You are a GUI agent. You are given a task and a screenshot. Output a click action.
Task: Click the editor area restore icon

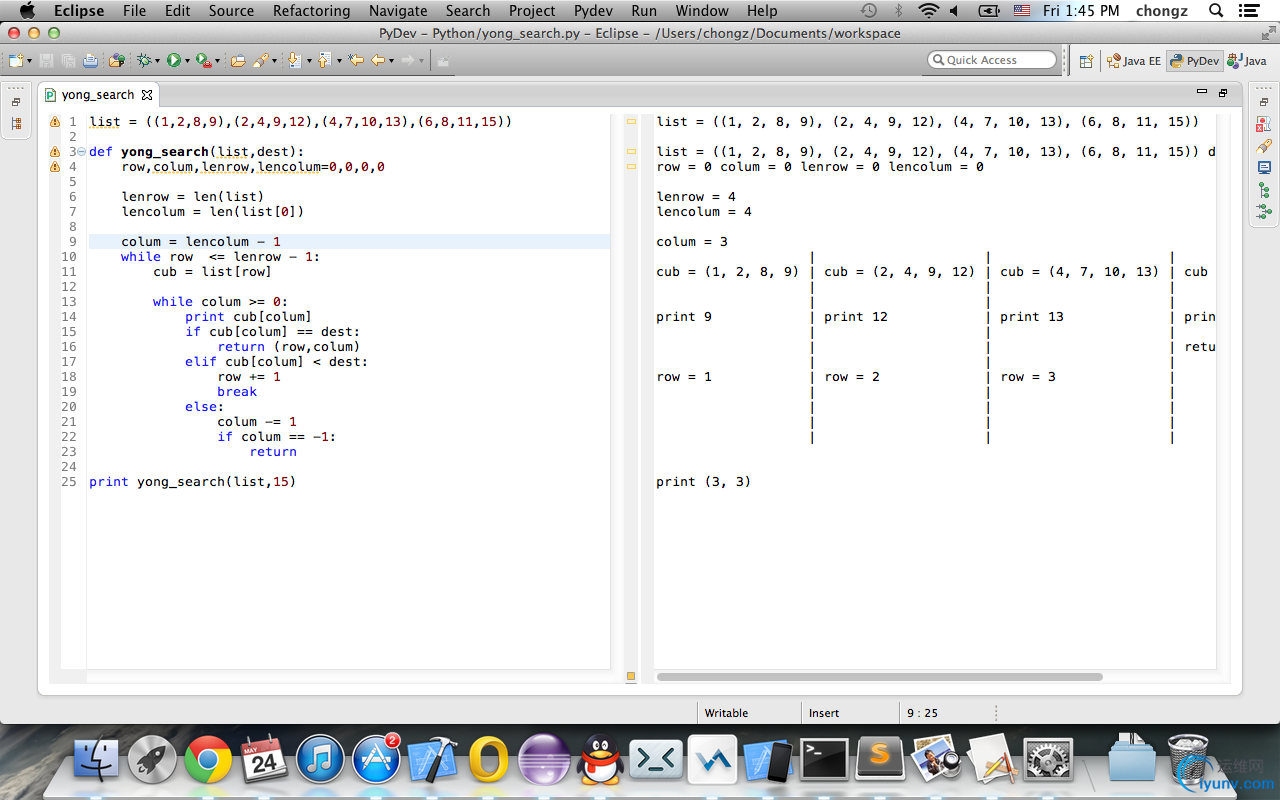[x=1223, y=93]
